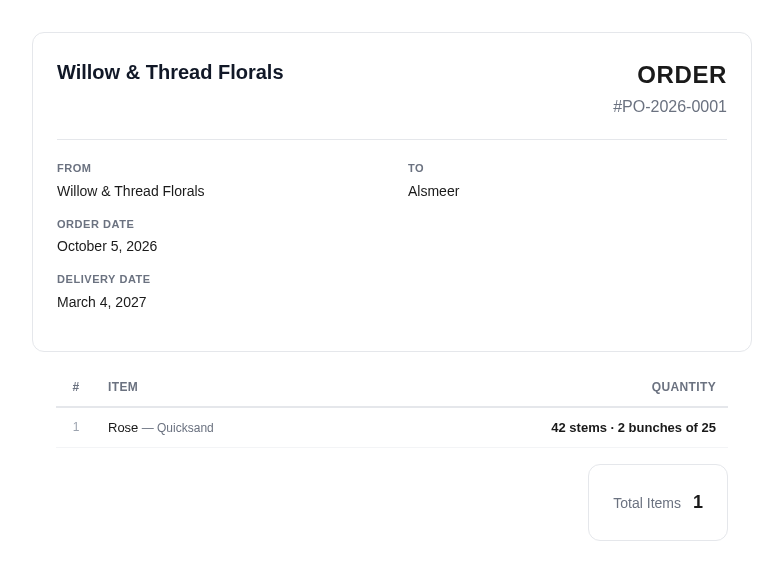The image size is (783, 572).
Task: Select the recipient Alsmeer
Action: [x=433, y=191]
